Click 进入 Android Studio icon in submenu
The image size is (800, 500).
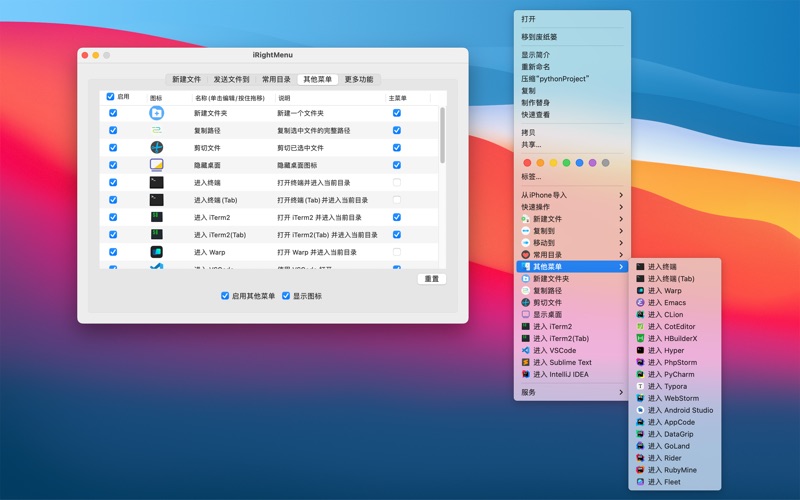click(x=640, y=410)
